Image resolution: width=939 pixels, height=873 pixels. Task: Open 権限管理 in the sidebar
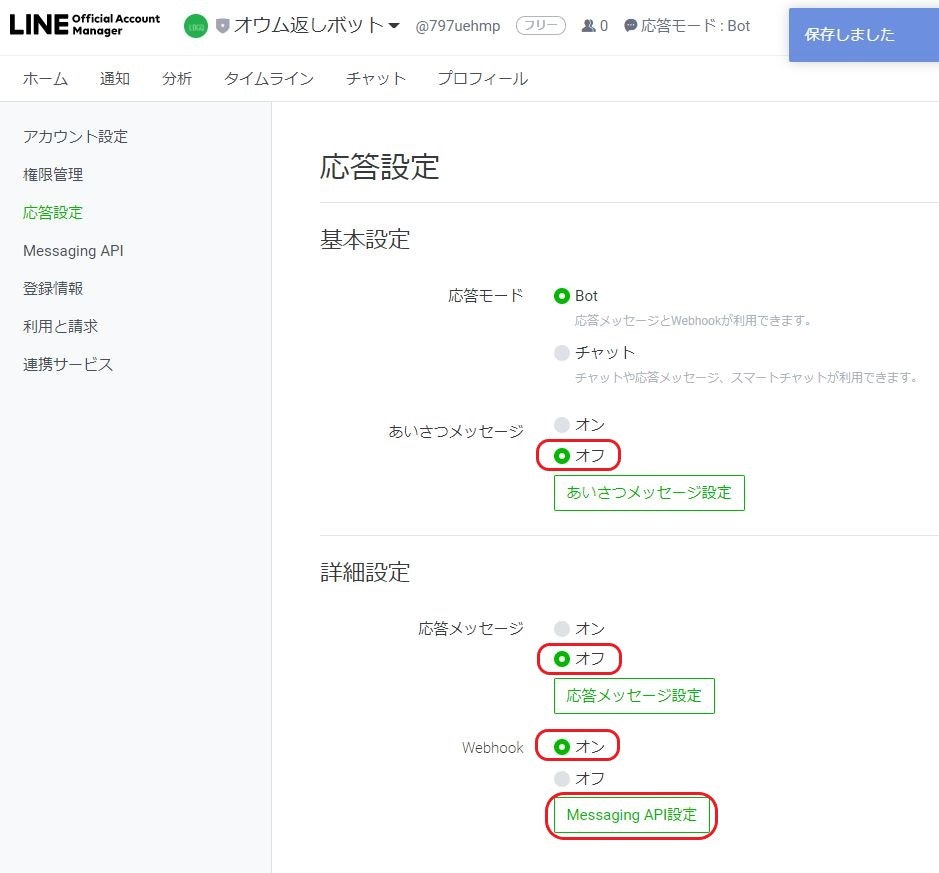coord(53,174)
